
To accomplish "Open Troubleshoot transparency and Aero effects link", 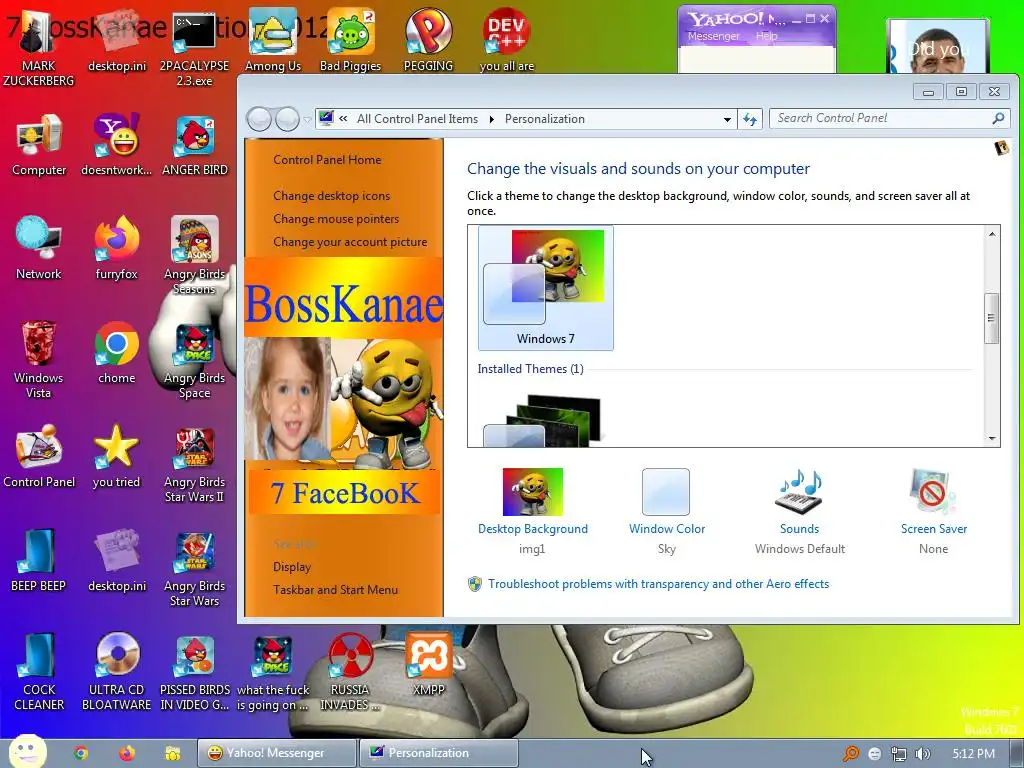I will (658, 584).
